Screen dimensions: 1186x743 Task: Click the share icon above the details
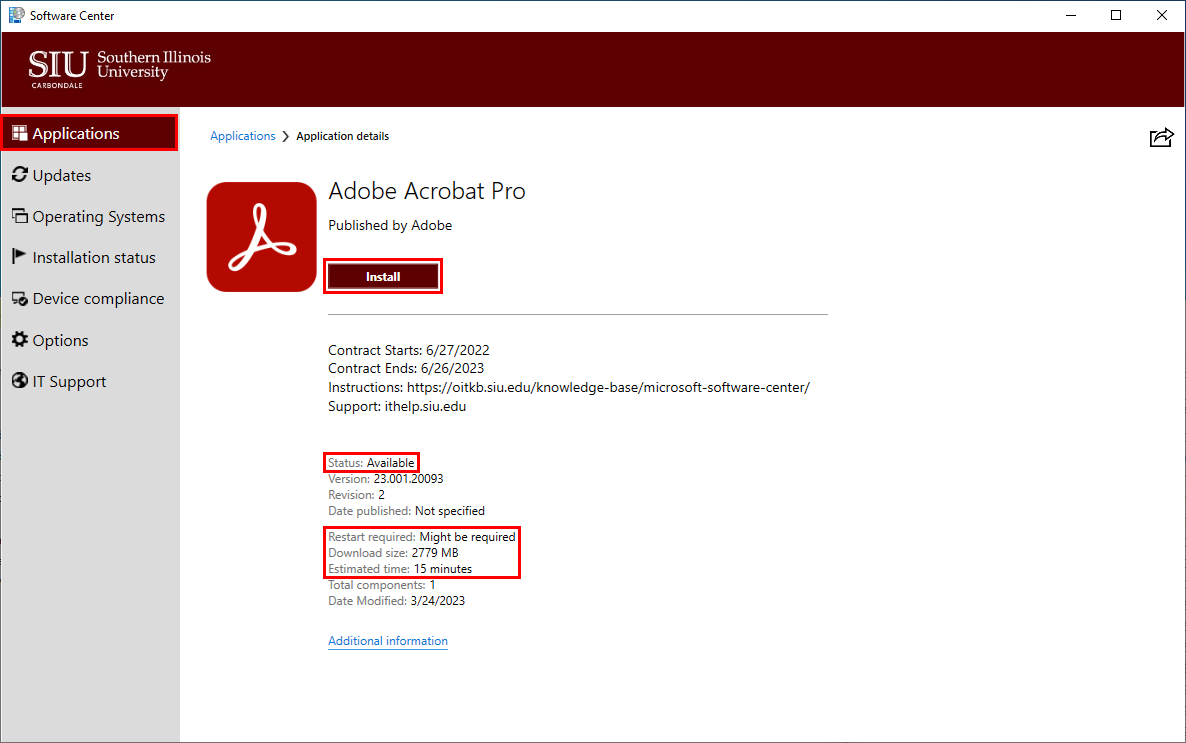(x=1161, y=138)
